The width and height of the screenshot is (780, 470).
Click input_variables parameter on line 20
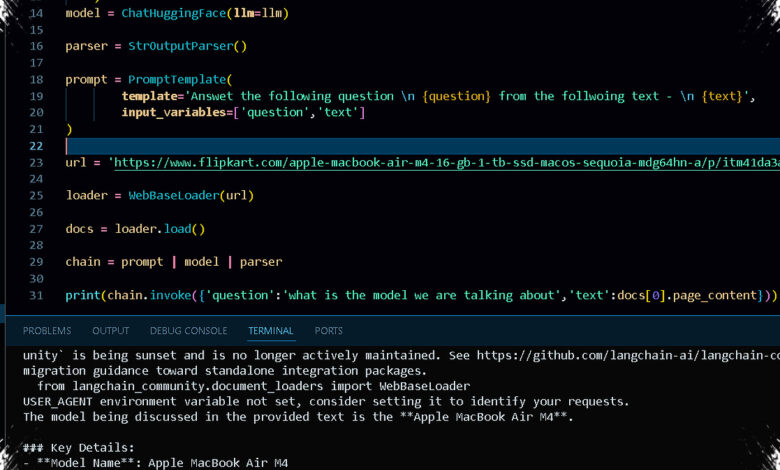[x=174, y=112]
